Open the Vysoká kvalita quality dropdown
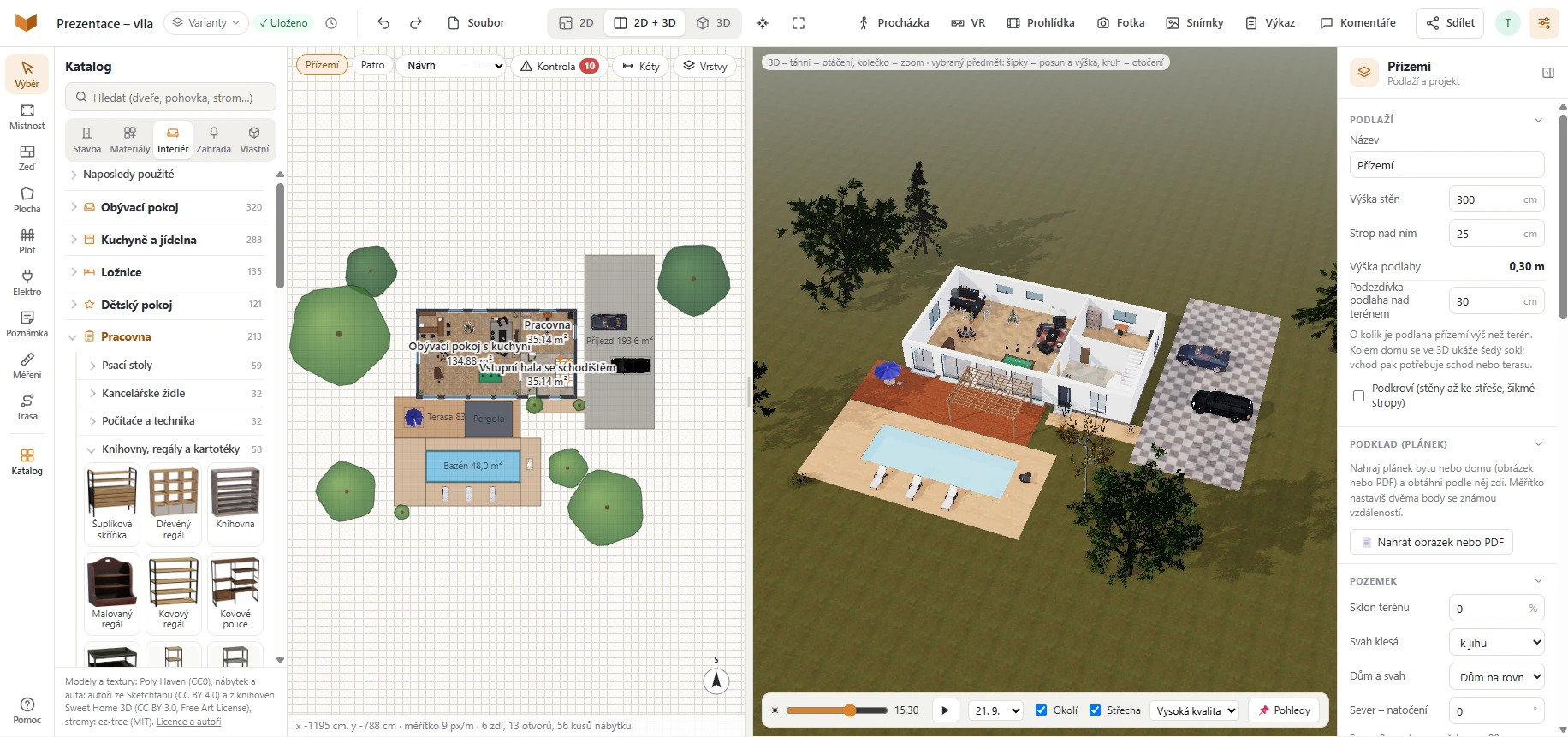The width and height of the screenshot is (1568, 737). pyautogui.click(x=1195, y=710)
